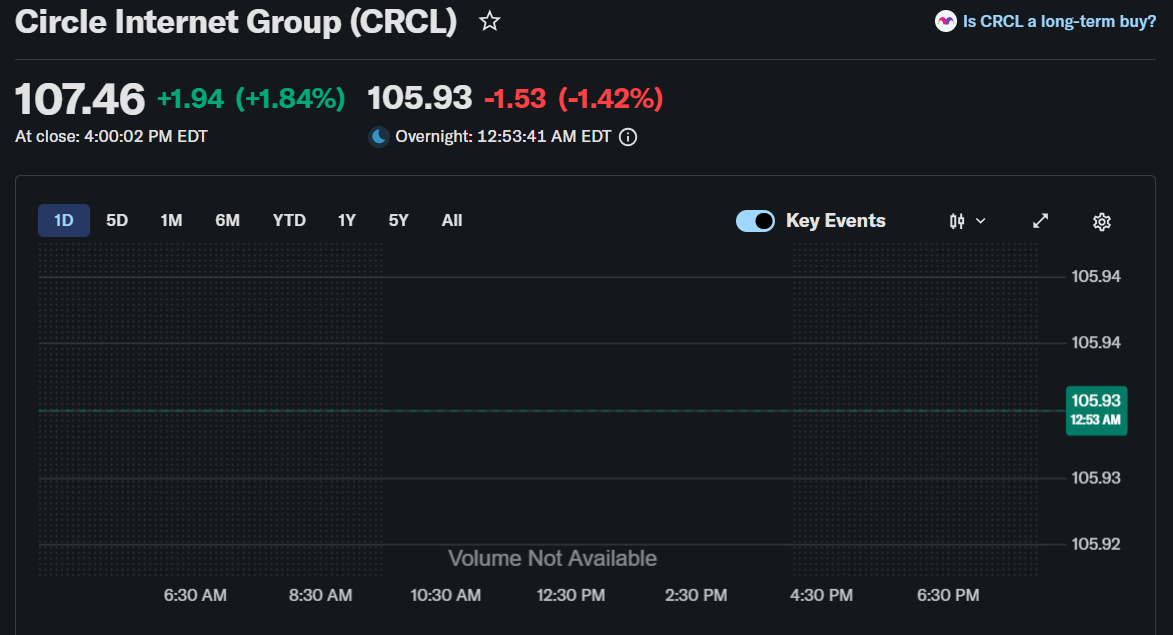Click the Yahoo Finance AI icon near long-term buy

coord(944,20)
